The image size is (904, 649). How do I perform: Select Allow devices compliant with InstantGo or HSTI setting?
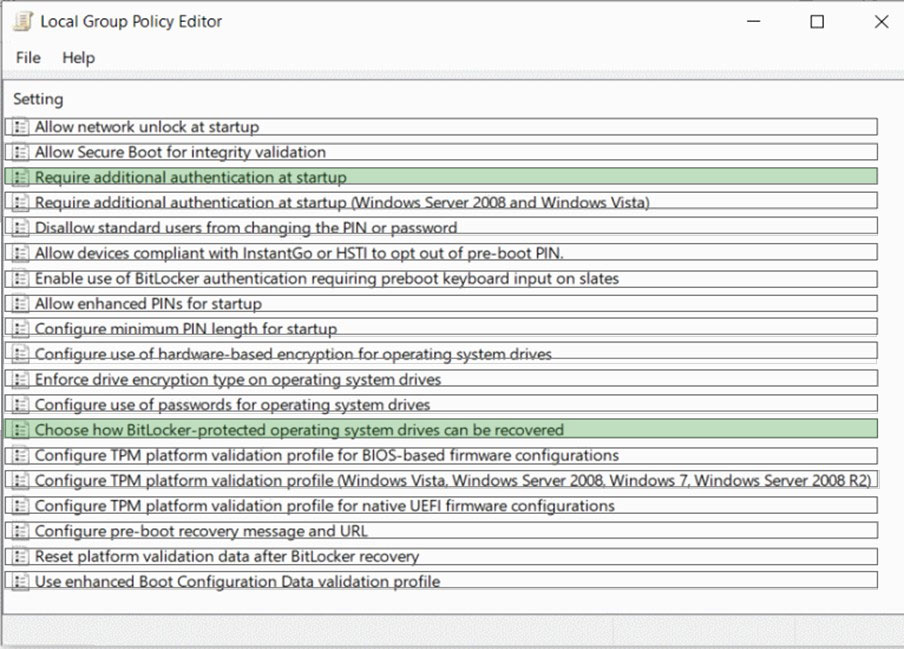[441, 252]
